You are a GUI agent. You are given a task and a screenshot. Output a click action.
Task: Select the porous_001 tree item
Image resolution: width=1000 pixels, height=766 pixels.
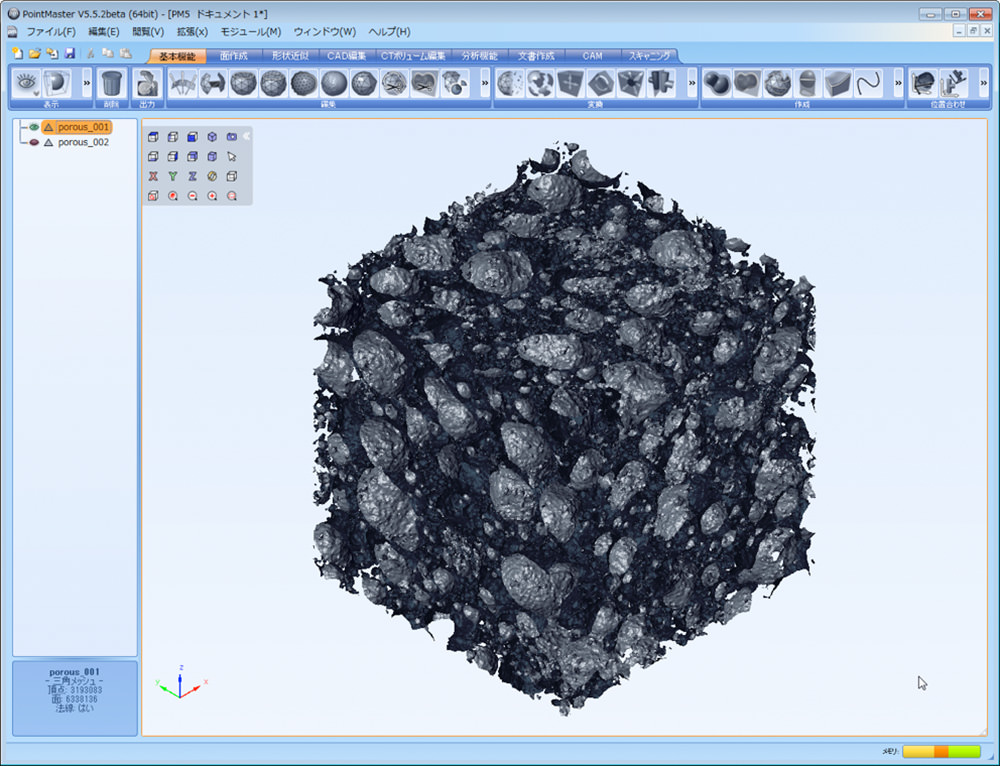point(77,127)
